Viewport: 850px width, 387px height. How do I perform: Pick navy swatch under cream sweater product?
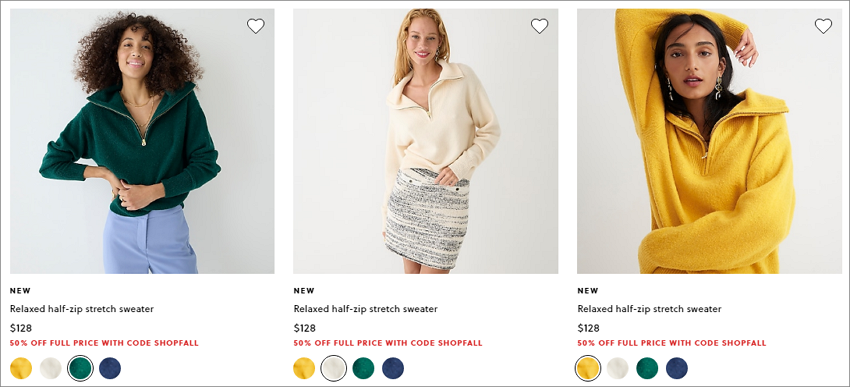point(393,368)
